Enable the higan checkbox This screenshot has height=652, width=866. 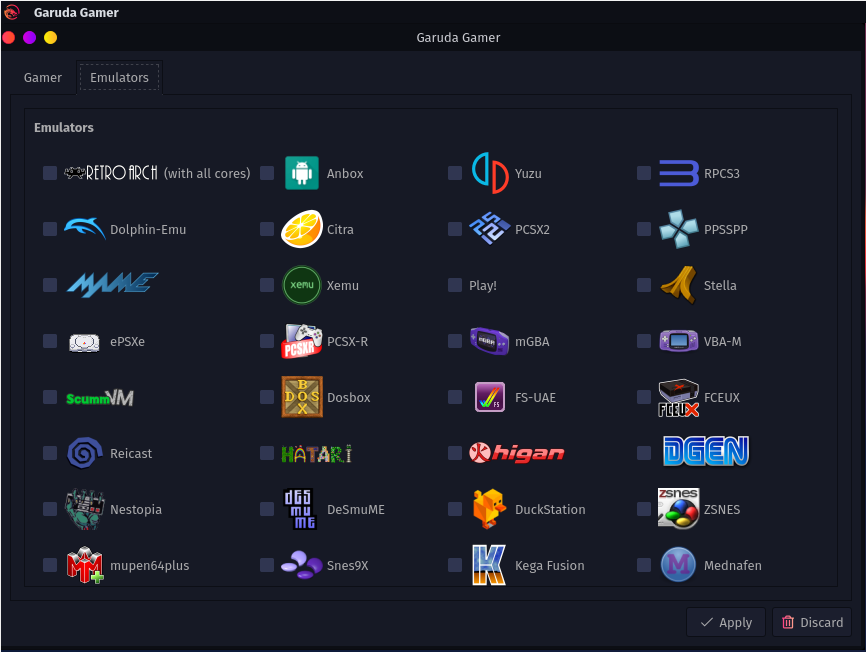(455, 453)
